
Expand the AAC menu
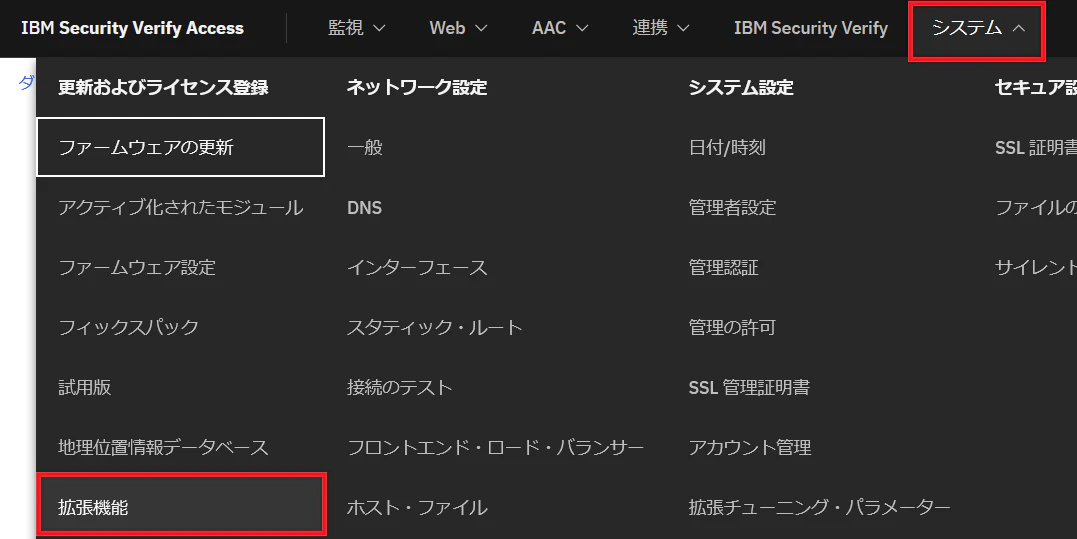pos(560,28)
